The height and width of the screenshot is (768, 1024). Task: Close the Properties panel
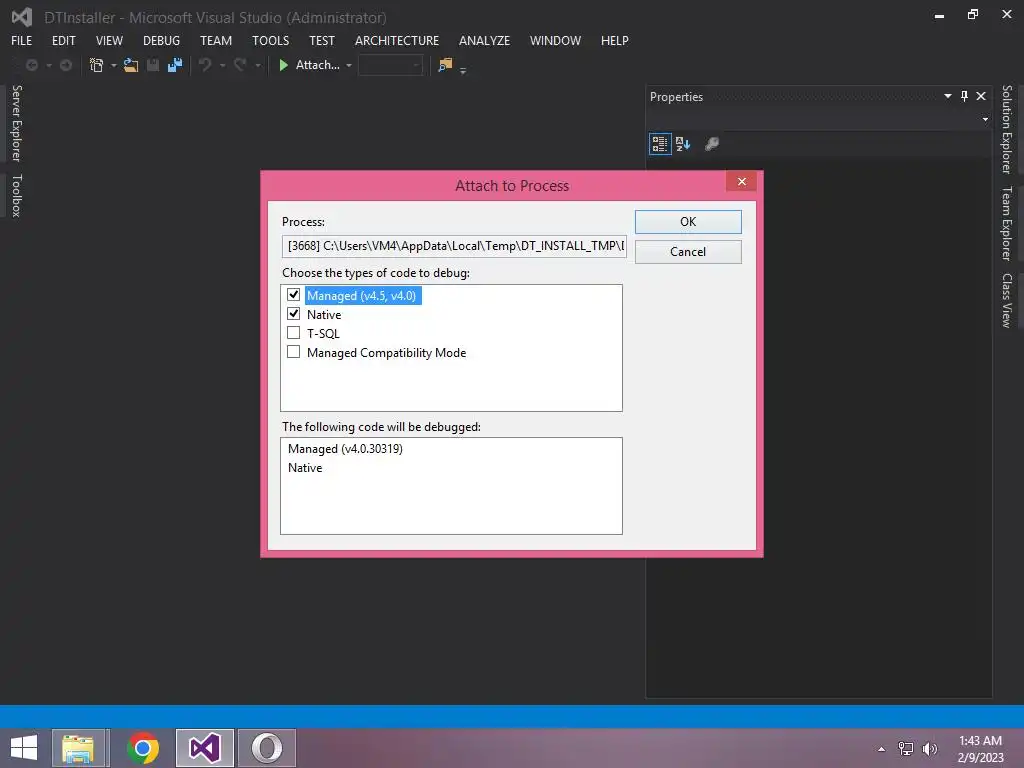point(981,97)
